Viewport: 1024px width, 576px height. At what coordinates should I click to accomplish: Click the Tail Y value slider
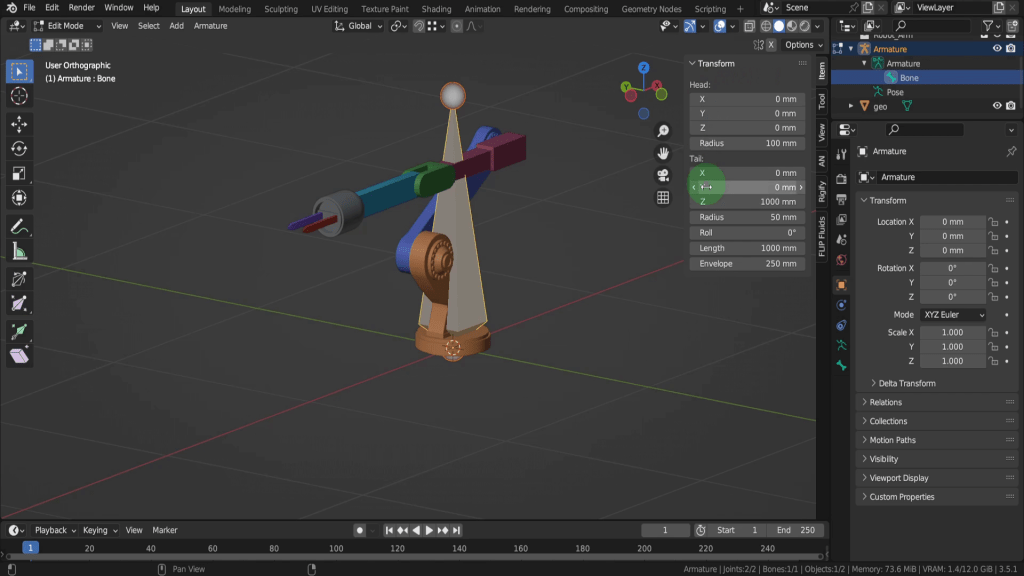(x=748, y=187)
